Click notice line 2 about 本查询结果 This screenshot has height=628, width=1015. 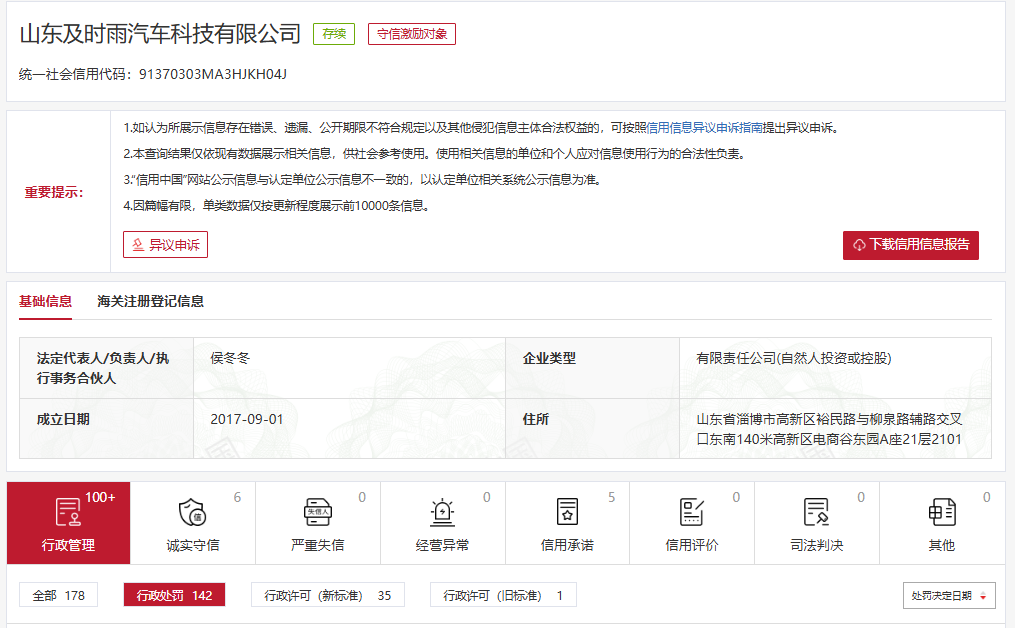(435, 153)
